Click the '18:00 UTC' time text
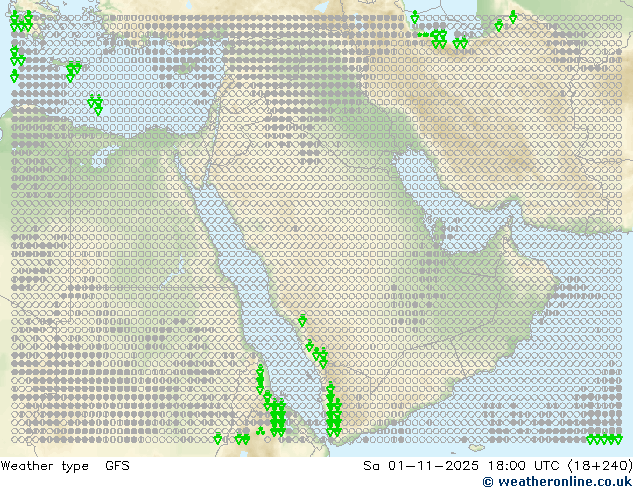 coord(524,466)
